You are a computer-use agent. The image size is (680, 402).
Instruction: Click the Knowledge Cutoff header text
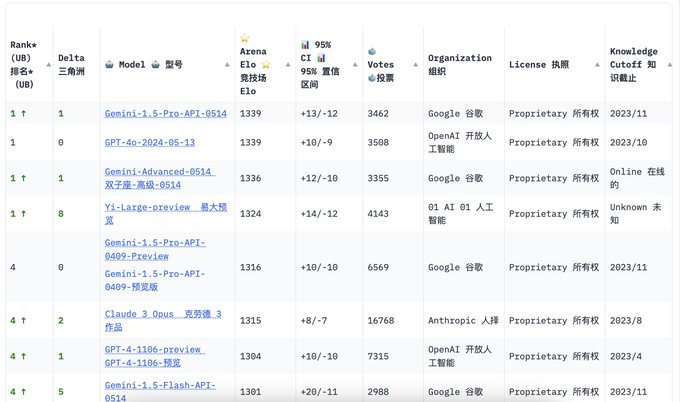click(634, 65)
